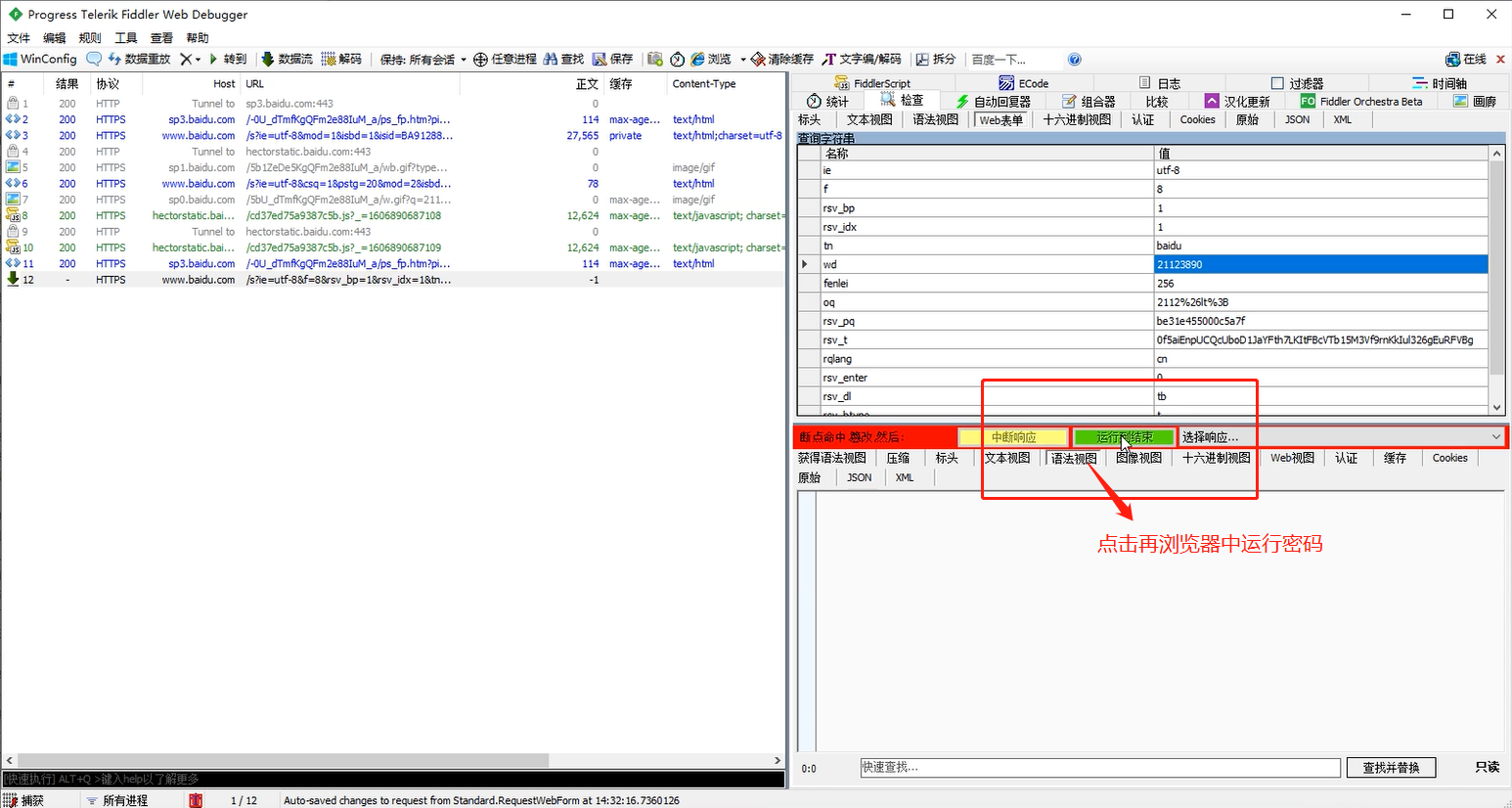Click the blue help question icon
Viewport: 1512px width, 808px height.
coord(1075,59)
